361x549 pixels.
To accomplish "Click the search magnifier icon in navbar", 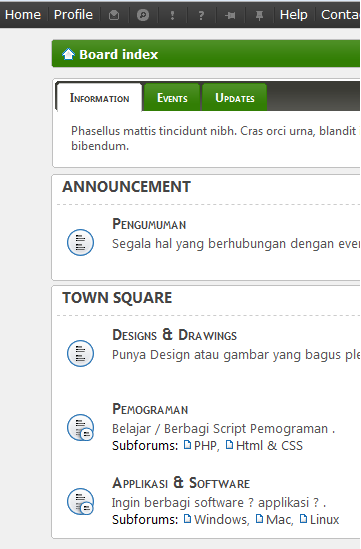I will pos(143,15).
